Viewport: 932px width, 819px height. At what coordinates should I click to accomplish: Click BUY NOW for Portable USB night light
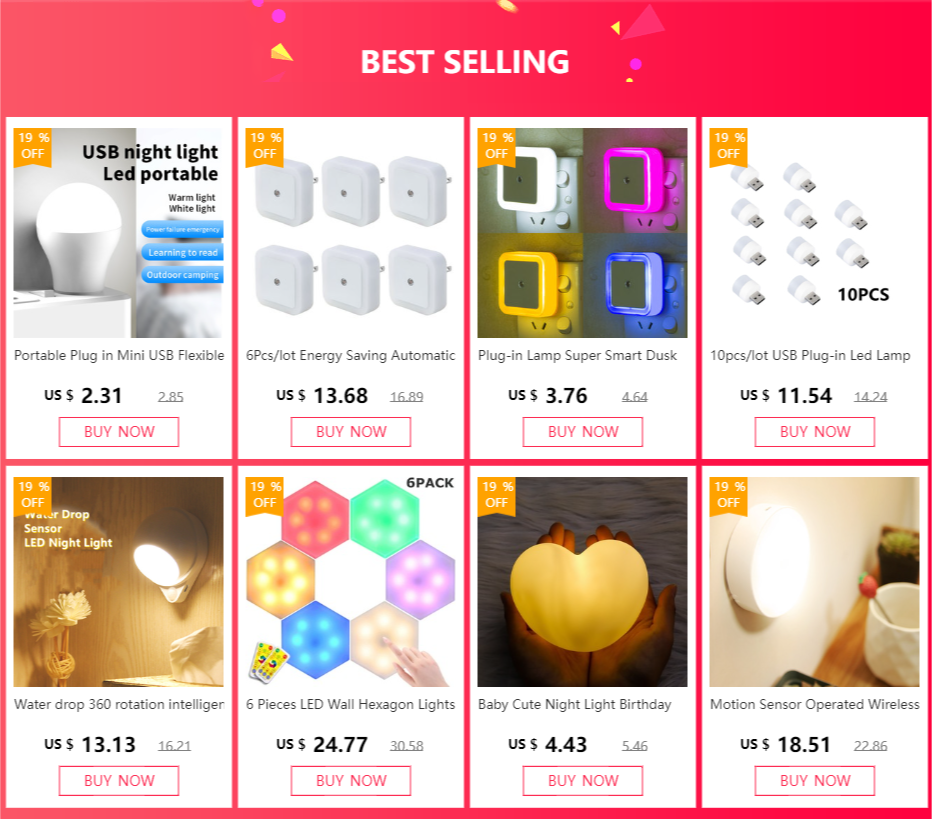(x=119, y=431)
